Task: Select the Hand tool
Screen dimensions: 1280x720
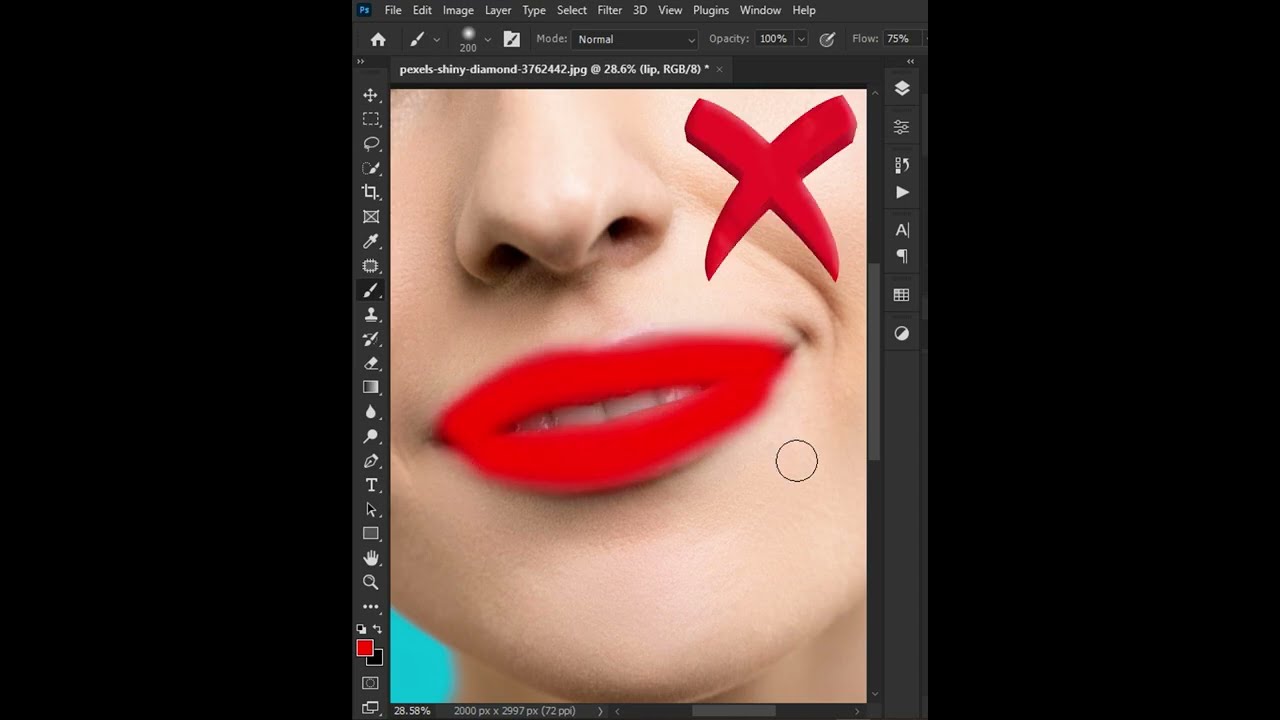Action: 371,558
